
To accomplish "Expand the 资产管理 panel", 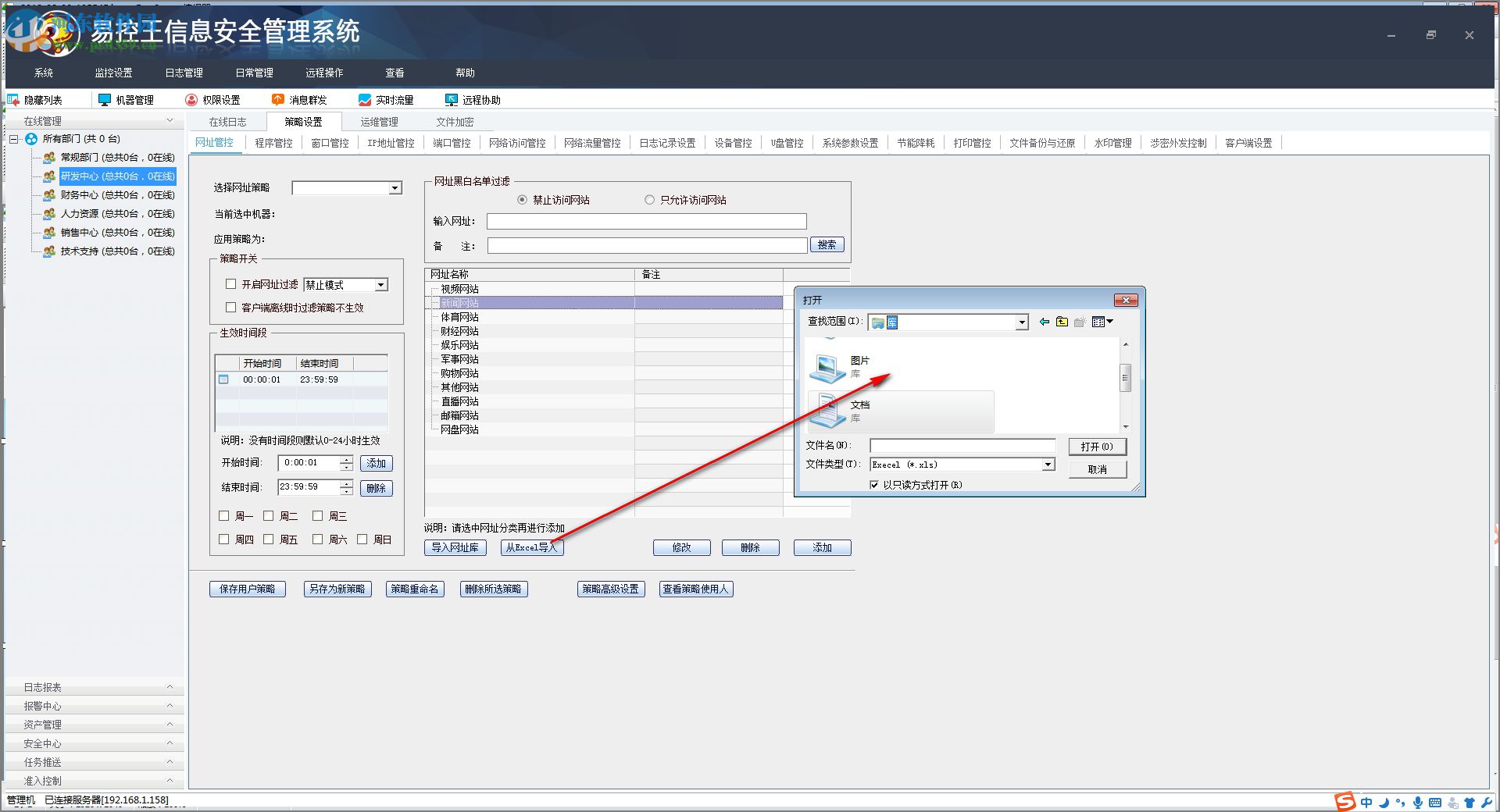I will pyautogui.click(x=170, y=725).
